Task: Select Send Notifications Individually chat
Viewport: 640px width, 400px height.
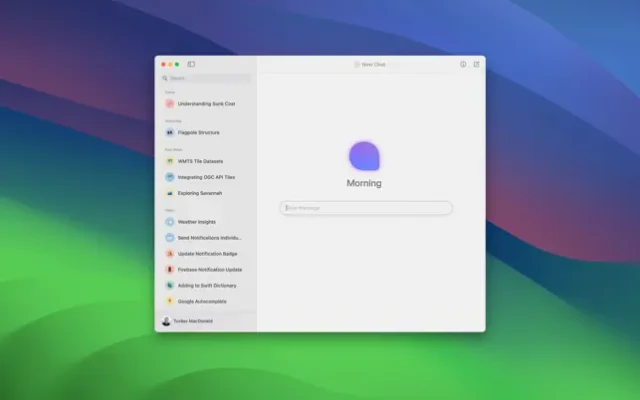Action: (x=209, y=238)
